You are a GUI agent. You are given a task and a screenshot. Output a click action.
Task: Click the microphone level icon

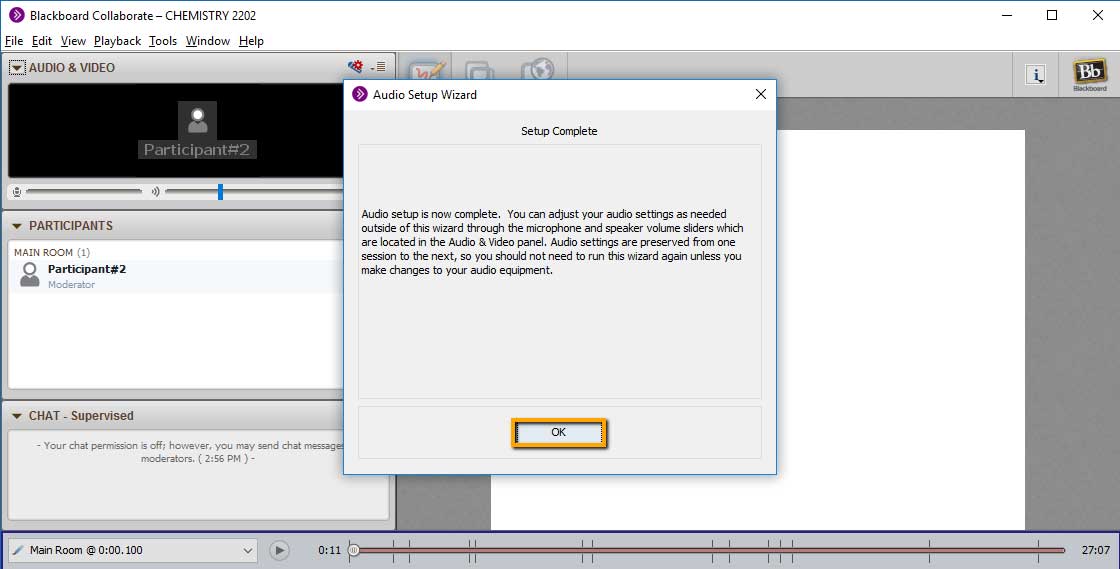click(x=17, y=192)
